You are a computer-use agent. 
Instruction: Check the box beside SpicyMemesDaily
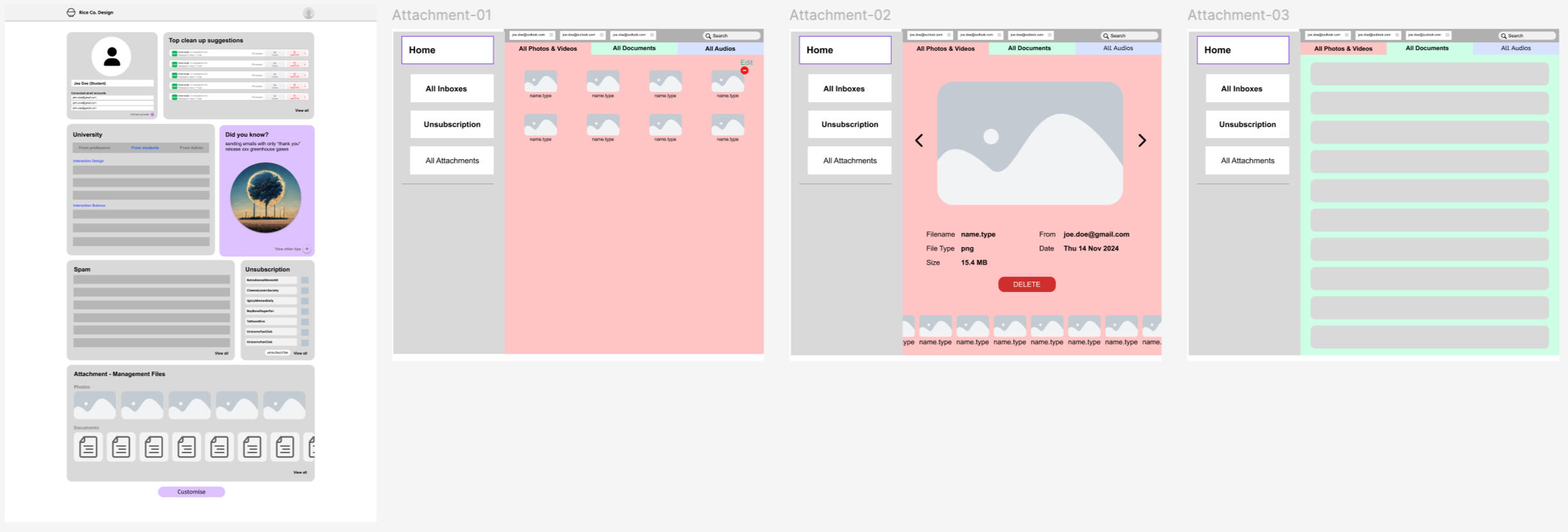(x=305, y=301)
